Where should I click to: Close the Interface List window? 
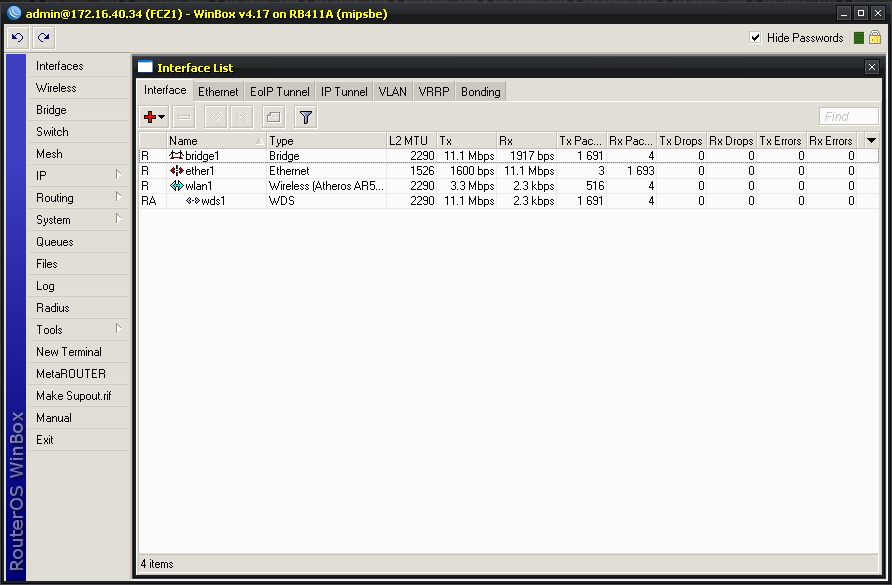point(872,67)
